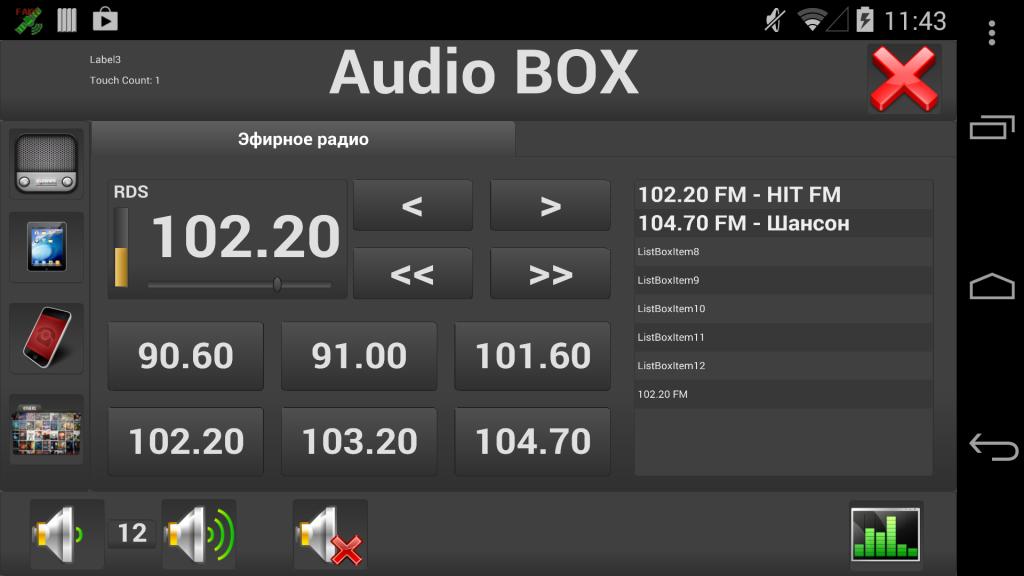This screenshot has height=576, width=1024.
Task: Tune down one step with < button
Action: (x=412, y=206)
